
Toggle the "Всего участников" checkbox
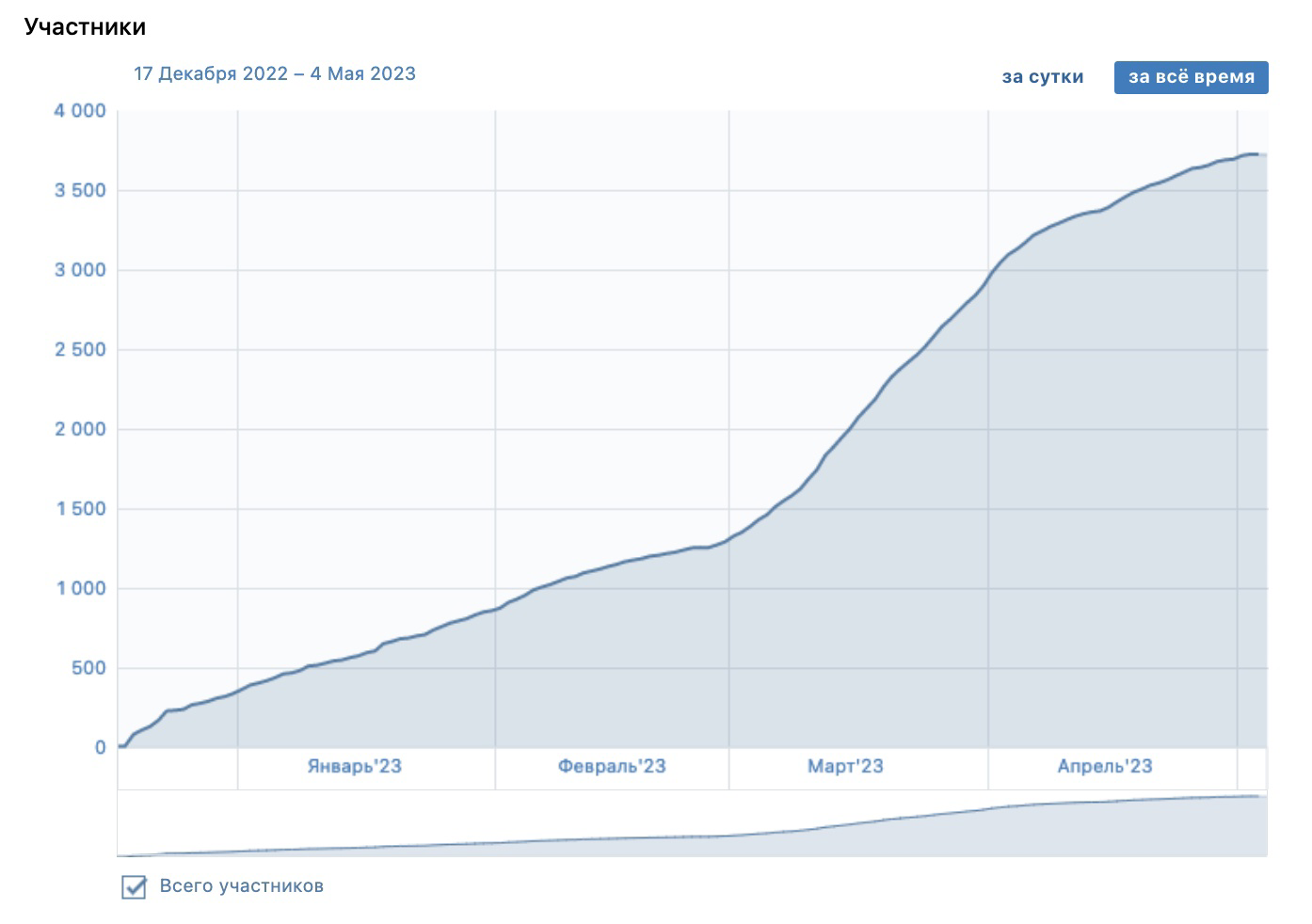tap(134, 886)
